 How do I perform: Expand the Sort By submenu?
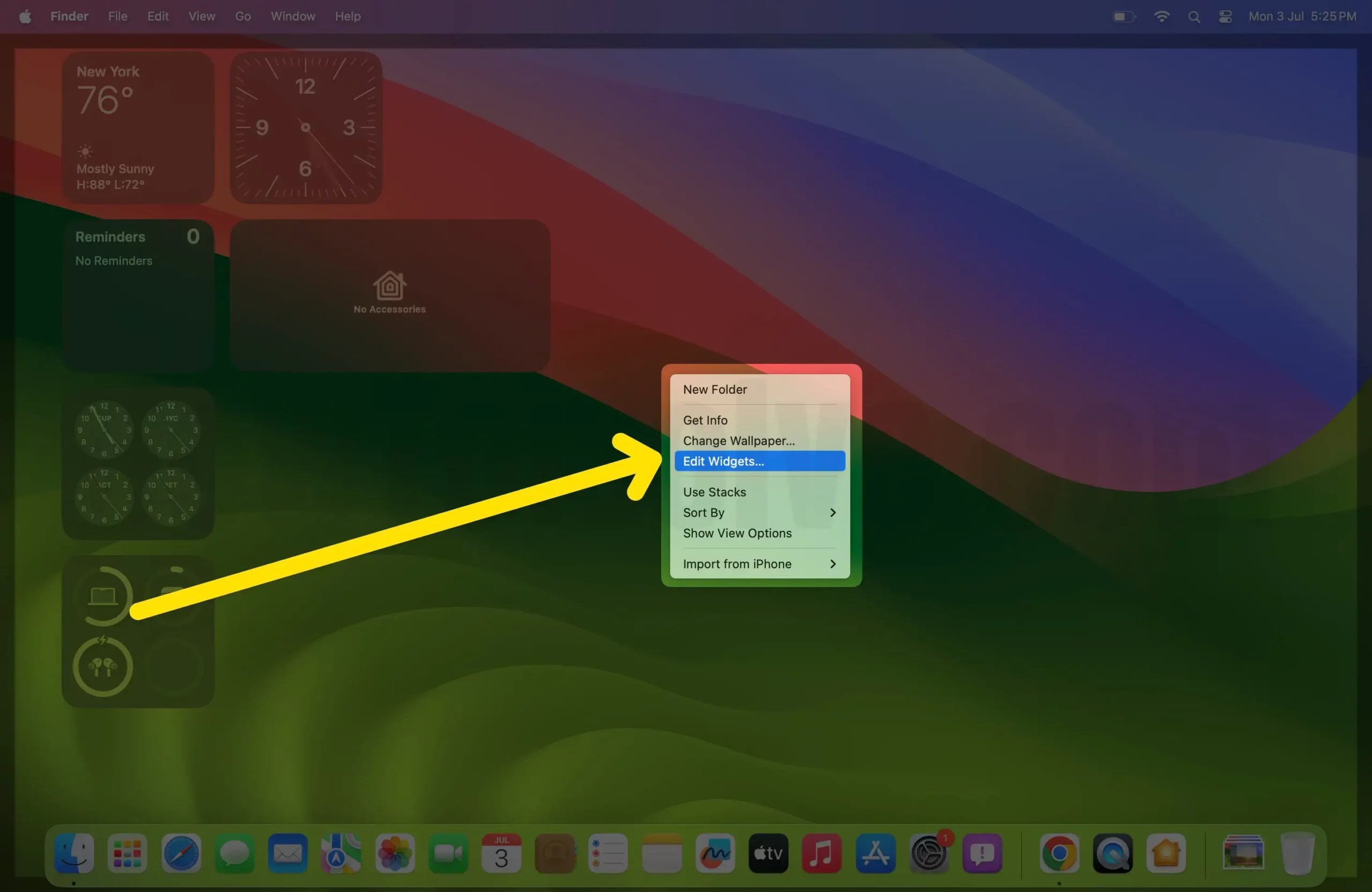(703, 512)
